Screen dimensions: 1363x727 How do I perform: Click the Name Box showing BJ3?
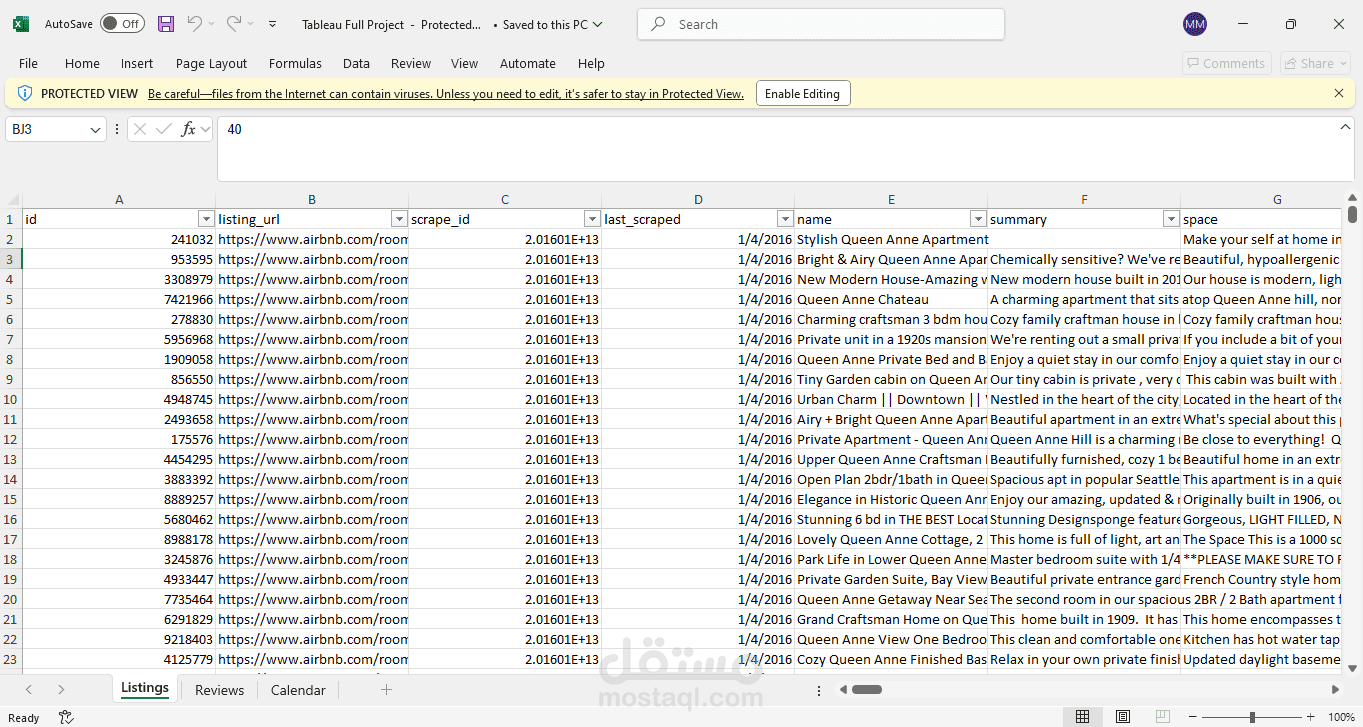coord(47,129)
